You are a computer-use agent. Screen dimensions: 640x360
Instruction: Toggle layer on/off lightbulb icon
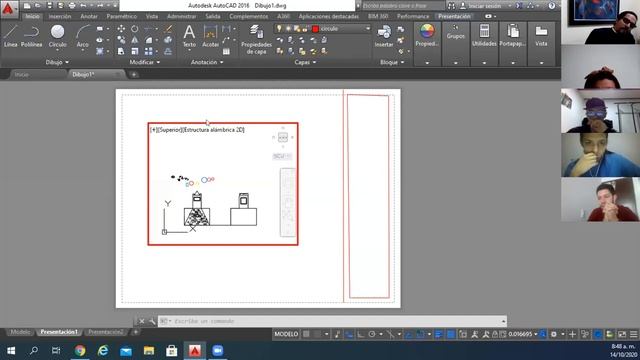tap(279, 29)
